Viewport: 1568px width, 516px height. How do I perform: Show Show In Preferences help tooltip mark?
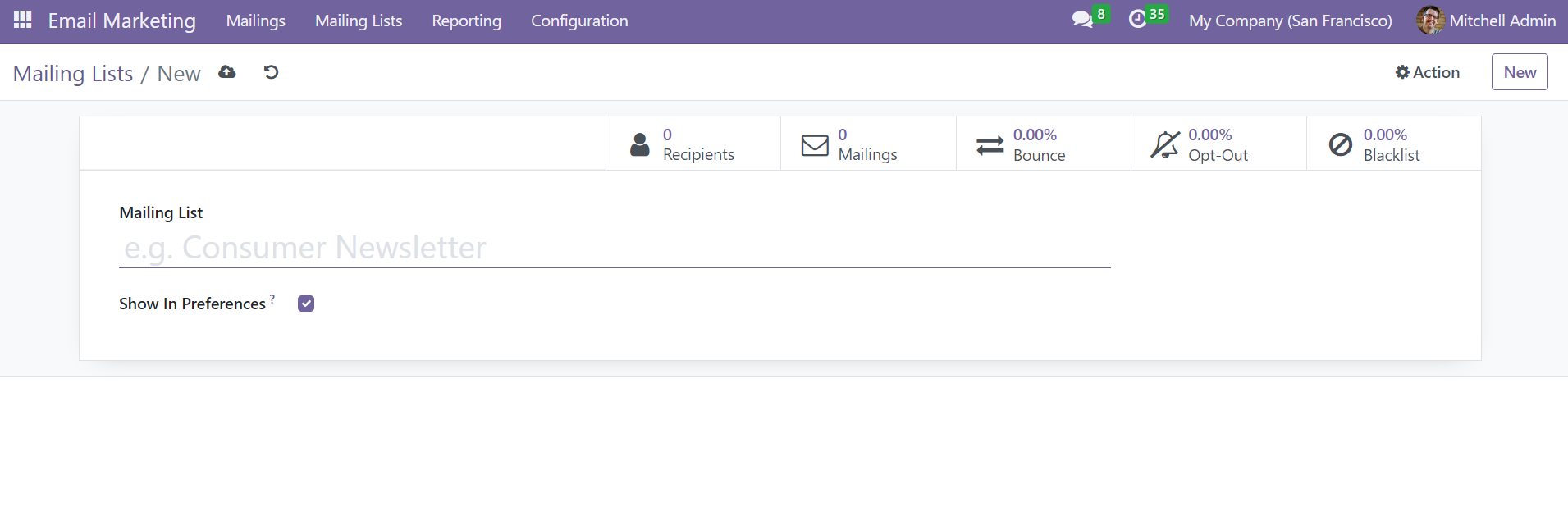pyautogui.click(x=272, y=299)
